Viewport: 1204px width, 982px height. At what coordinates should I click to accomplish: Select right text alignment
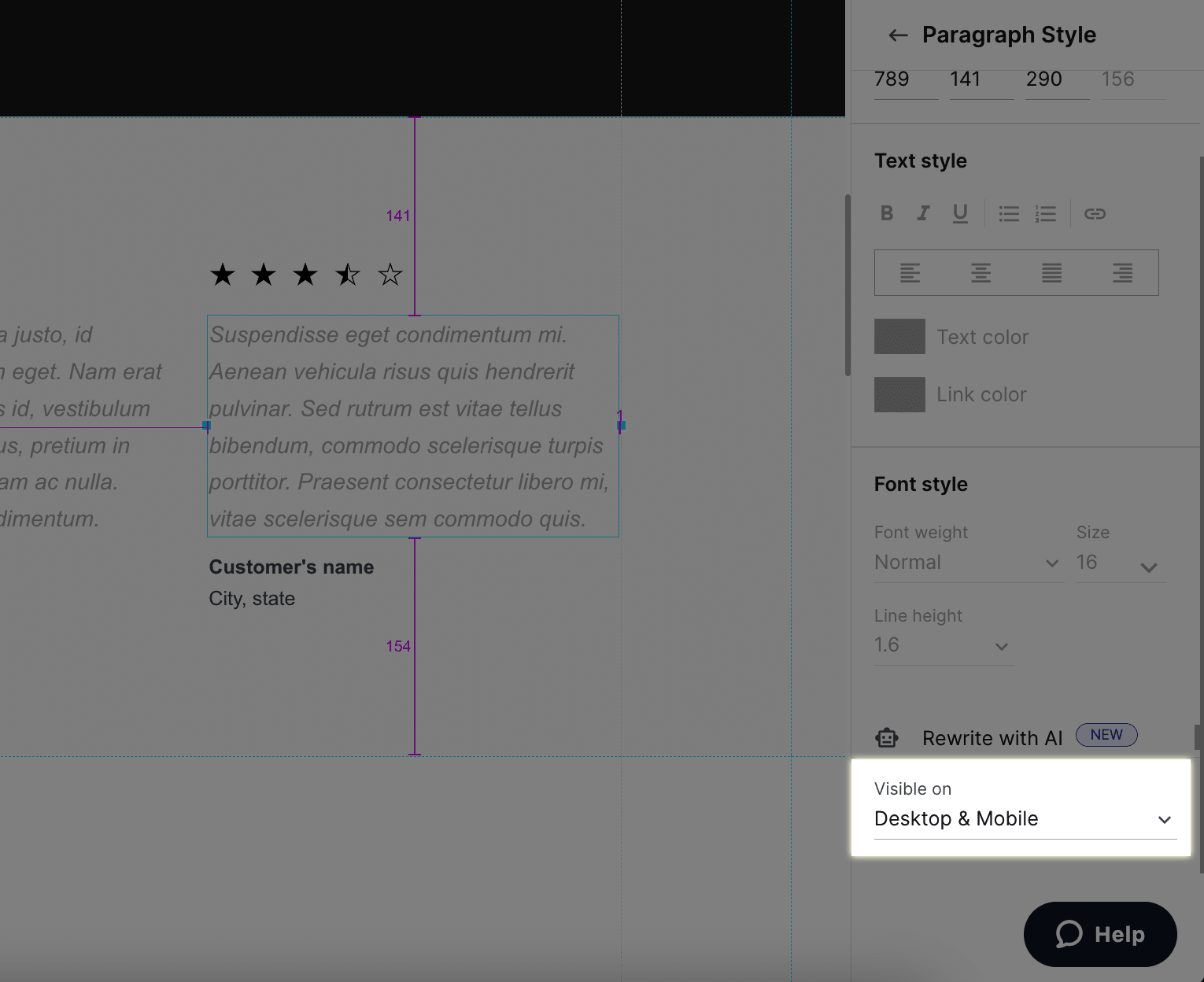point(1122,272)
